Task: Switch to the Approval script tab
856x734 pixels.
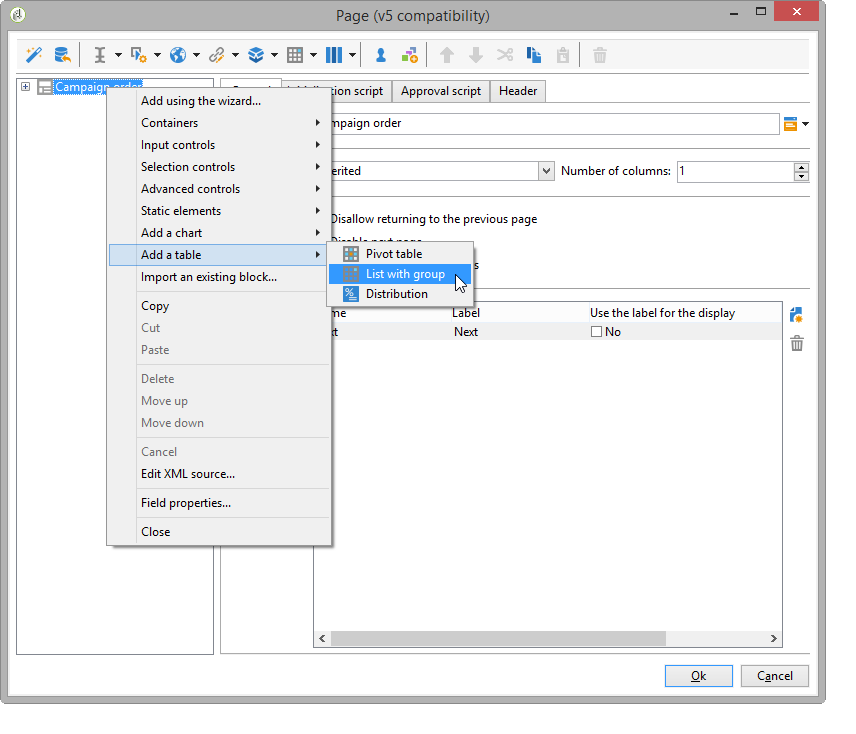Action: coord(440,91)
